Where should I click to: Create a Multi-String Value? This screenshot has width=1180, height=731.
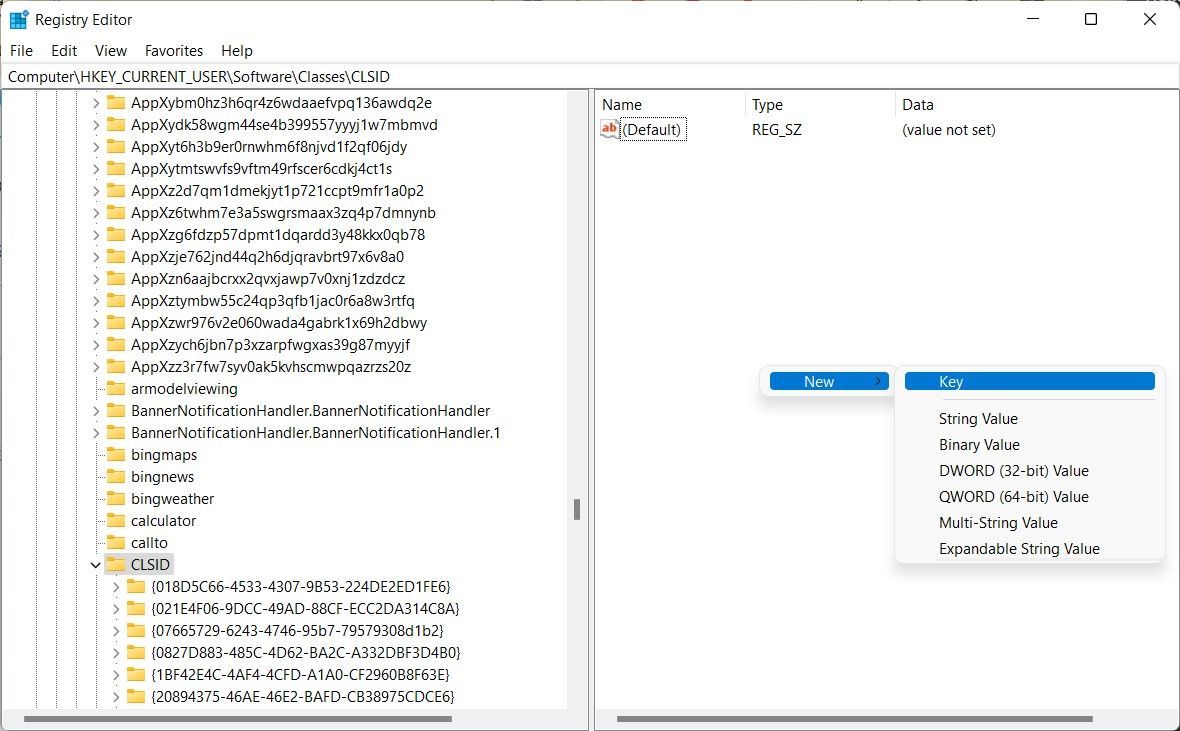tap(998, 522)
